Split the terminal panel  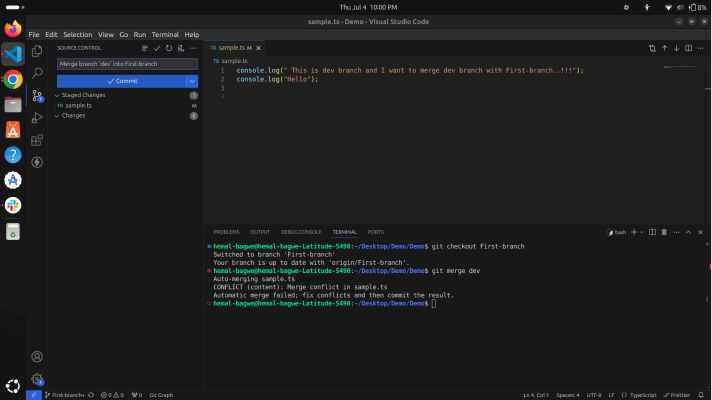tap(652, 232)
